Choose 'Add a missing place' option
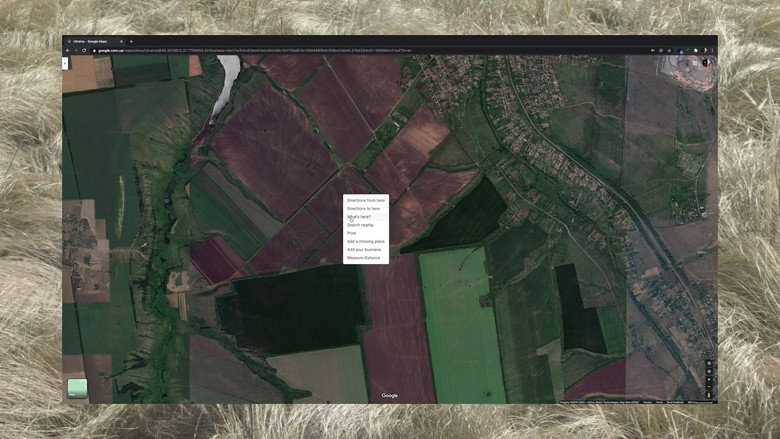The height and width of the screenshot is (439, 780). pos(366,242)
